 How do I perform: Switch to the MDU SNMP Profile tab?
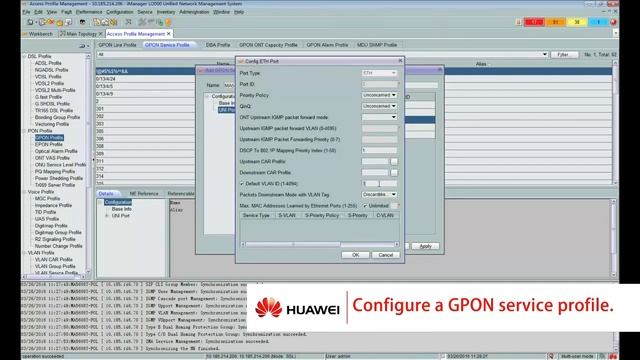click(377, 45)
